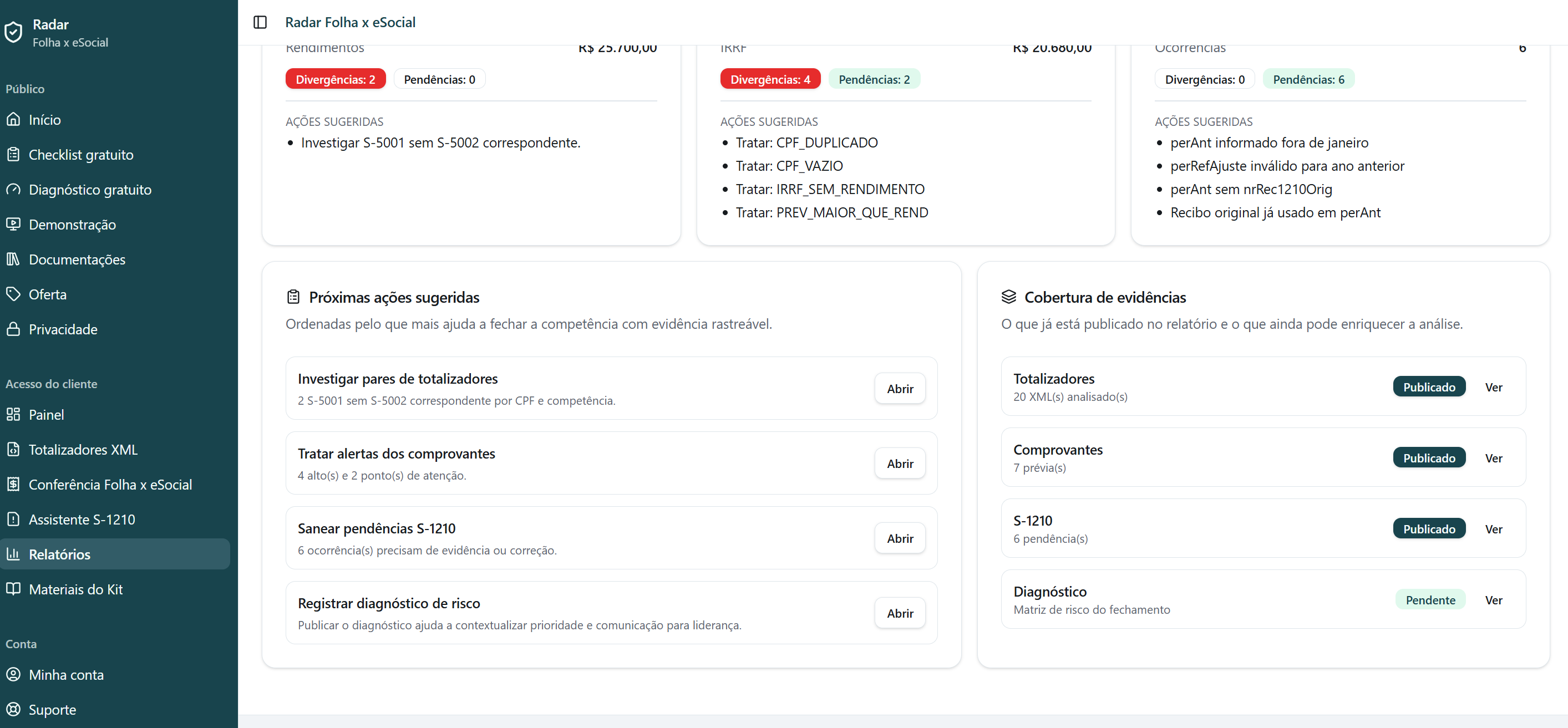Screen dimensions: 1568x728
Task: Click 'Tratar: CPF_DUPLICADO' suggested action
Action: (806, 142)
